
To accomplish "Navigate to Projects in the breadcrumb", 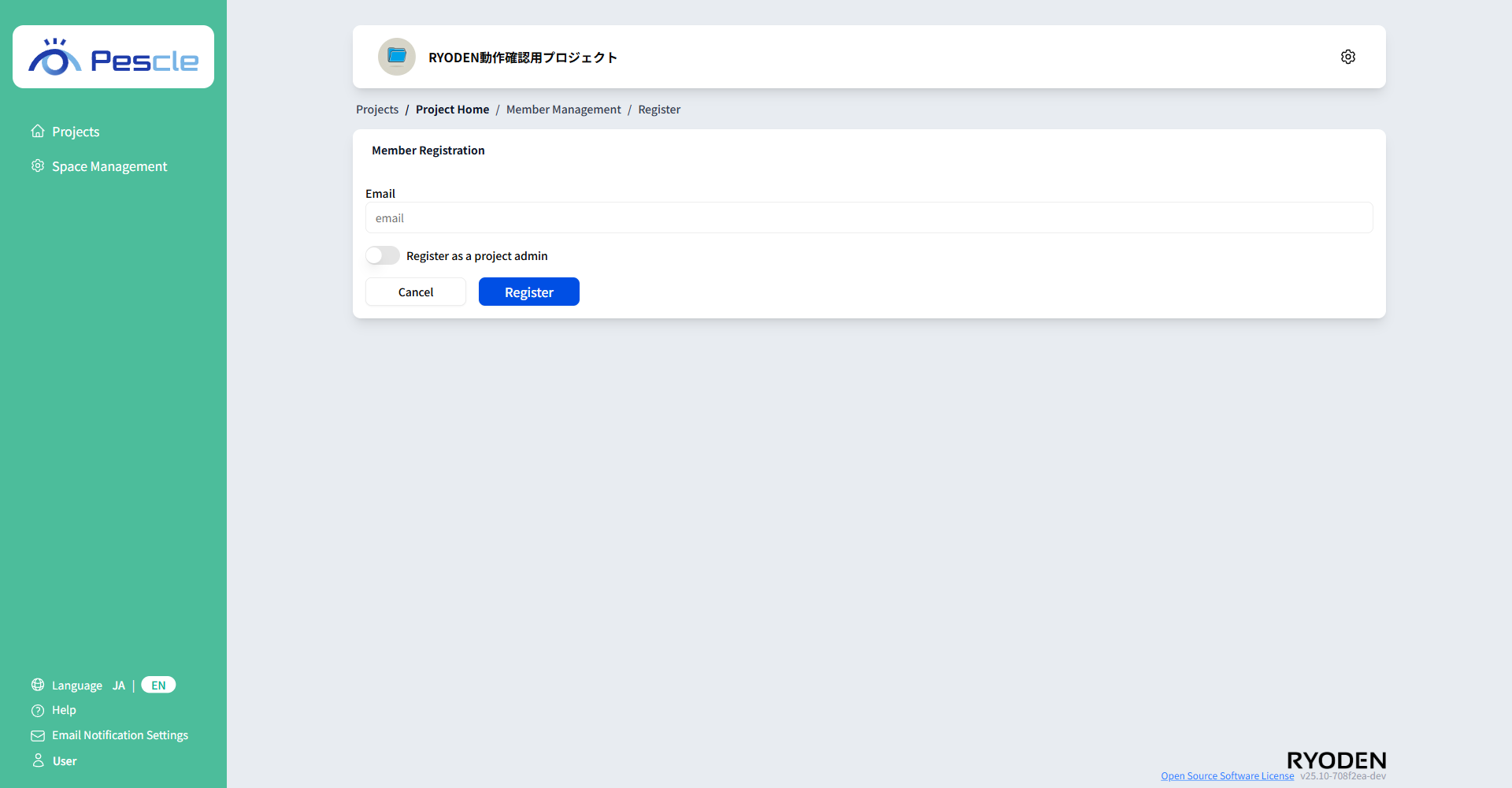I will point(376,109).
